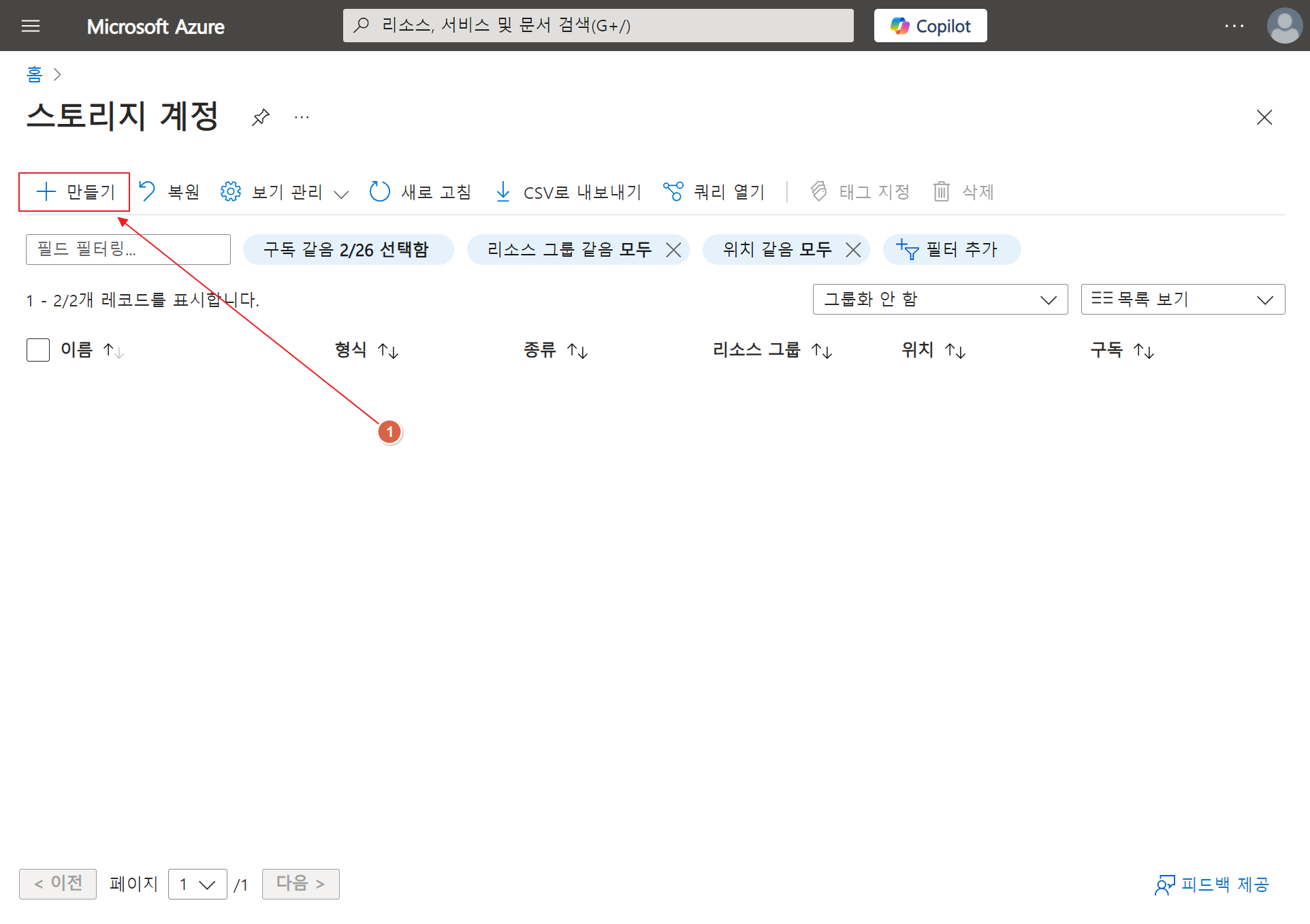
Task: Click the 복원 (Restore) toolbar icon
Action: point(148,191)
